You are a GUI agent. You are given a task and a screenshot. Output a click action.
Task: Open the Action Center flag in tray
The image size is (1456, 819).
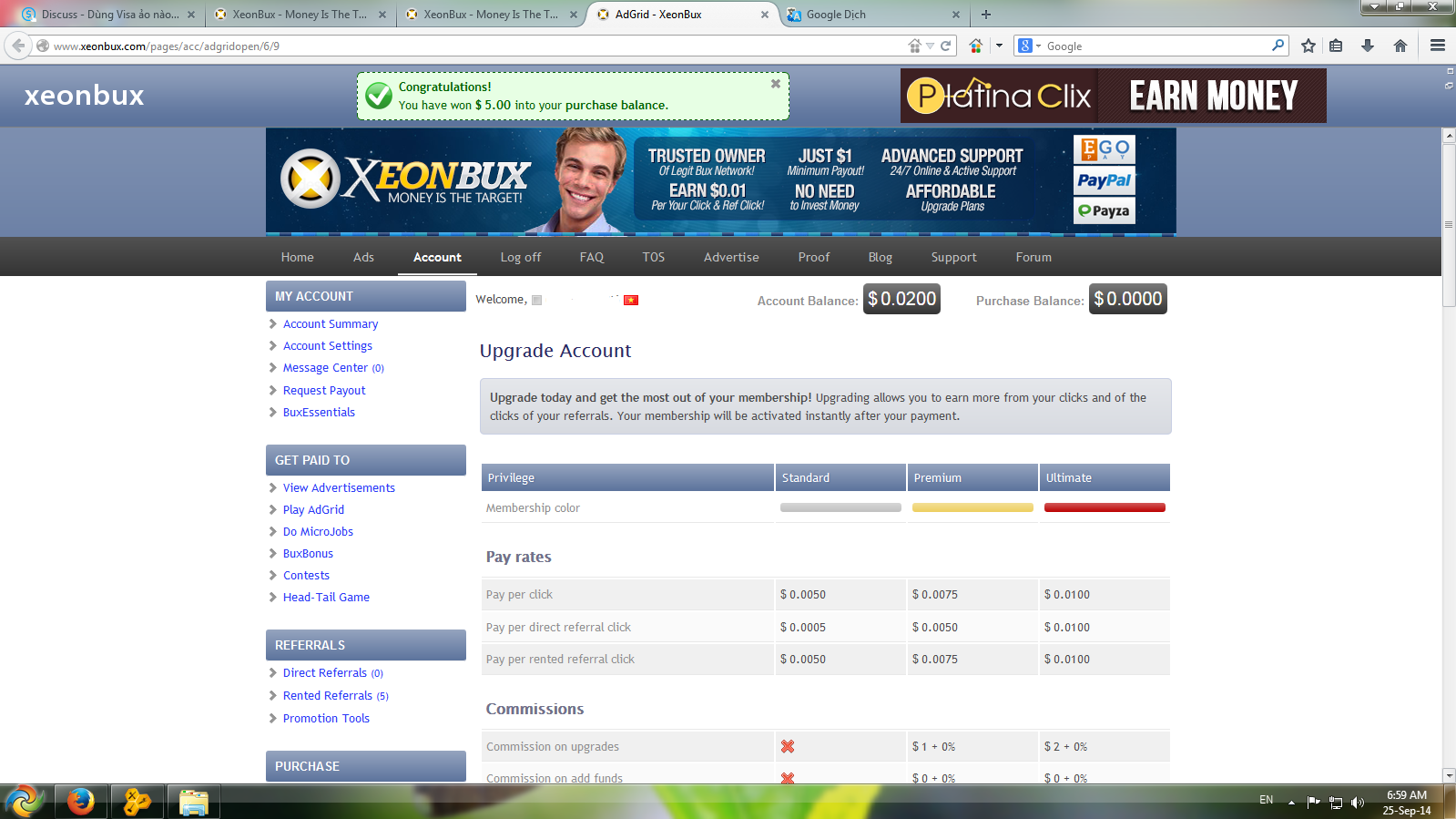(x=1313, y=802)
